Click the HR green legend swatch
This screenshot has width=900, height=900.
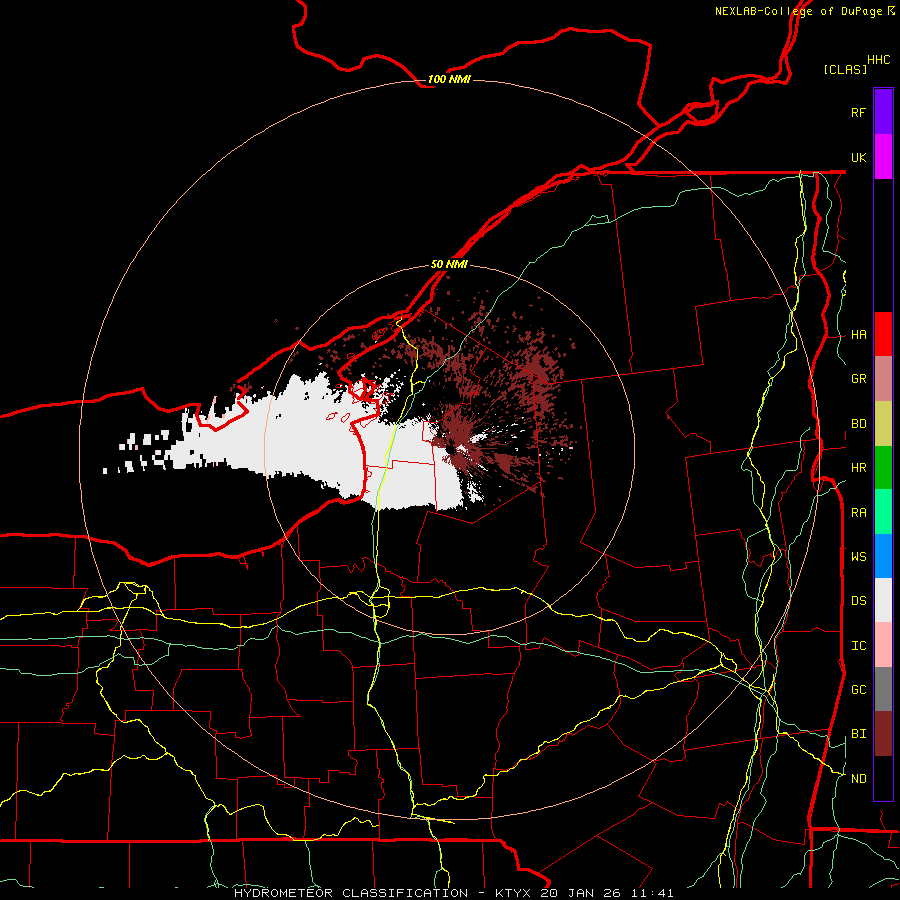pyautogui.click(x=883, y=467)
